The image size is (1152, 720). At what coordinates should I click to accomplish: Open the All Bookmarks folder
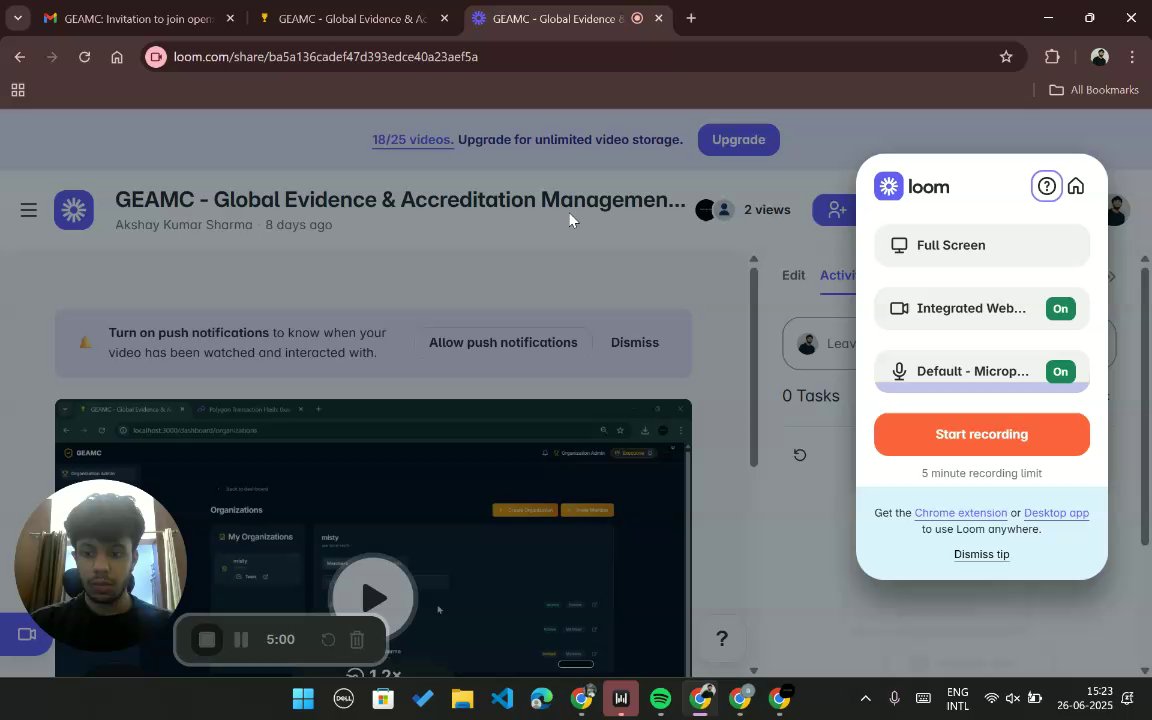click(1093, 90)
